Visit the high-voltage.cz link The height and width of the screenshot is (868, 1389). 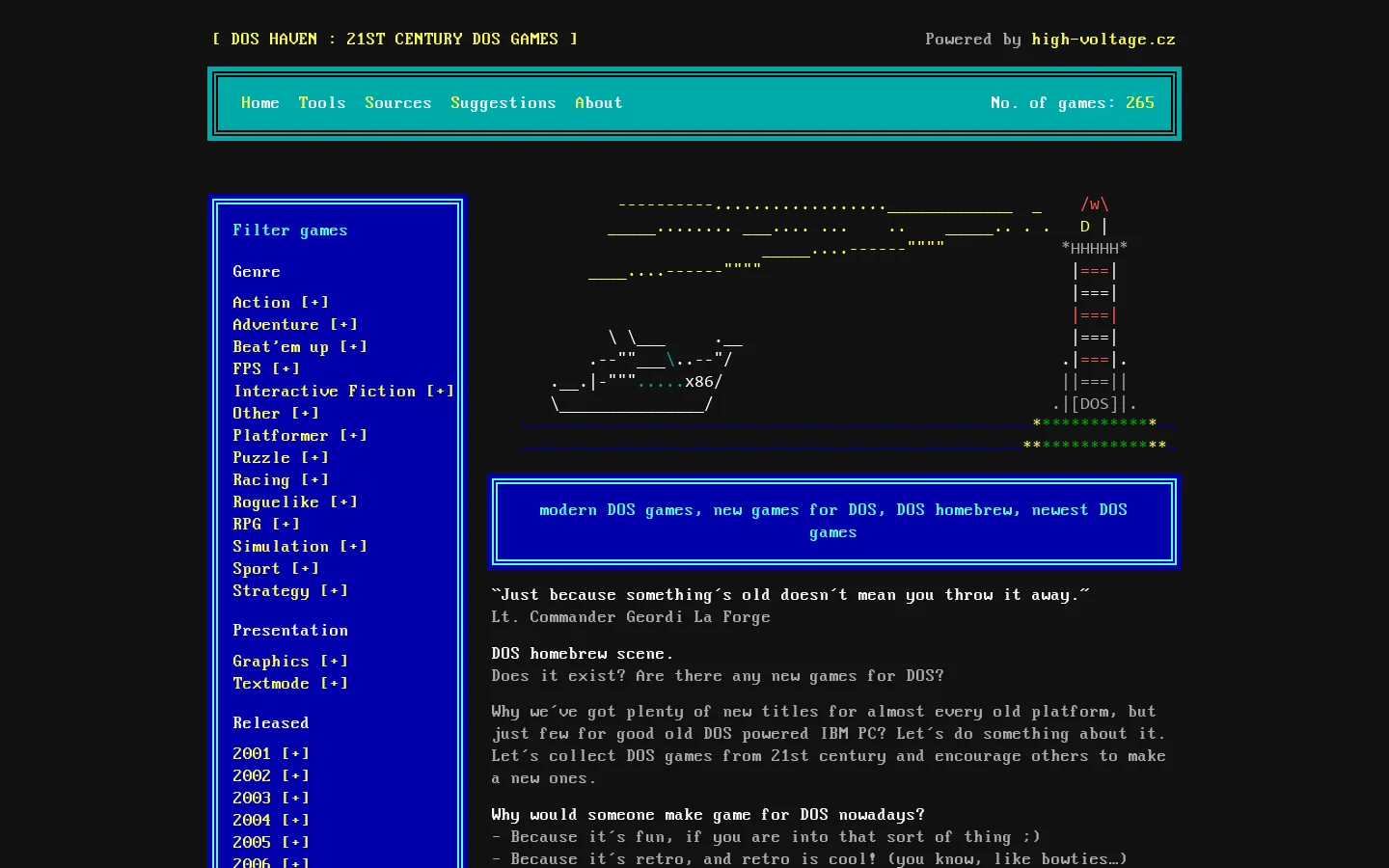1103,40
